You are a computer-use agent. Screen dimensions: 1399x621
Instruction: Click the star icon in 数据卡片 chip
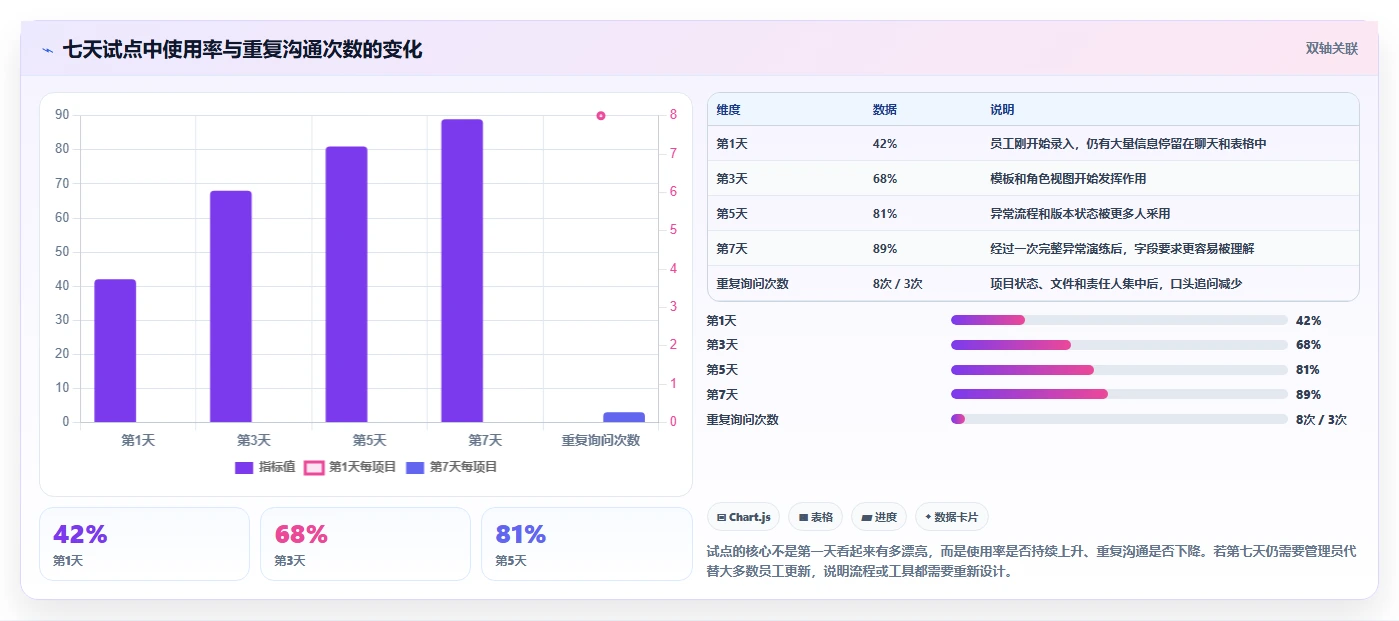(x=928, y=517)
